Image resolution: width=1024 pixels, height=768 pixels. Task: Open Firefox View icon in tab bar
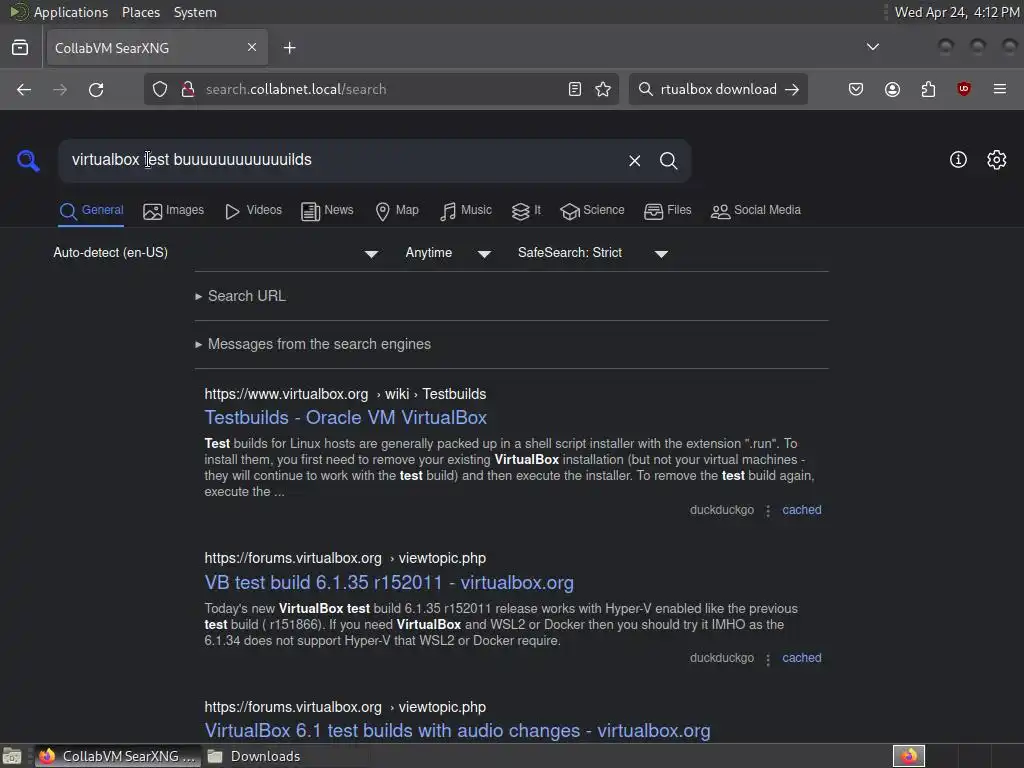[20, 48]
